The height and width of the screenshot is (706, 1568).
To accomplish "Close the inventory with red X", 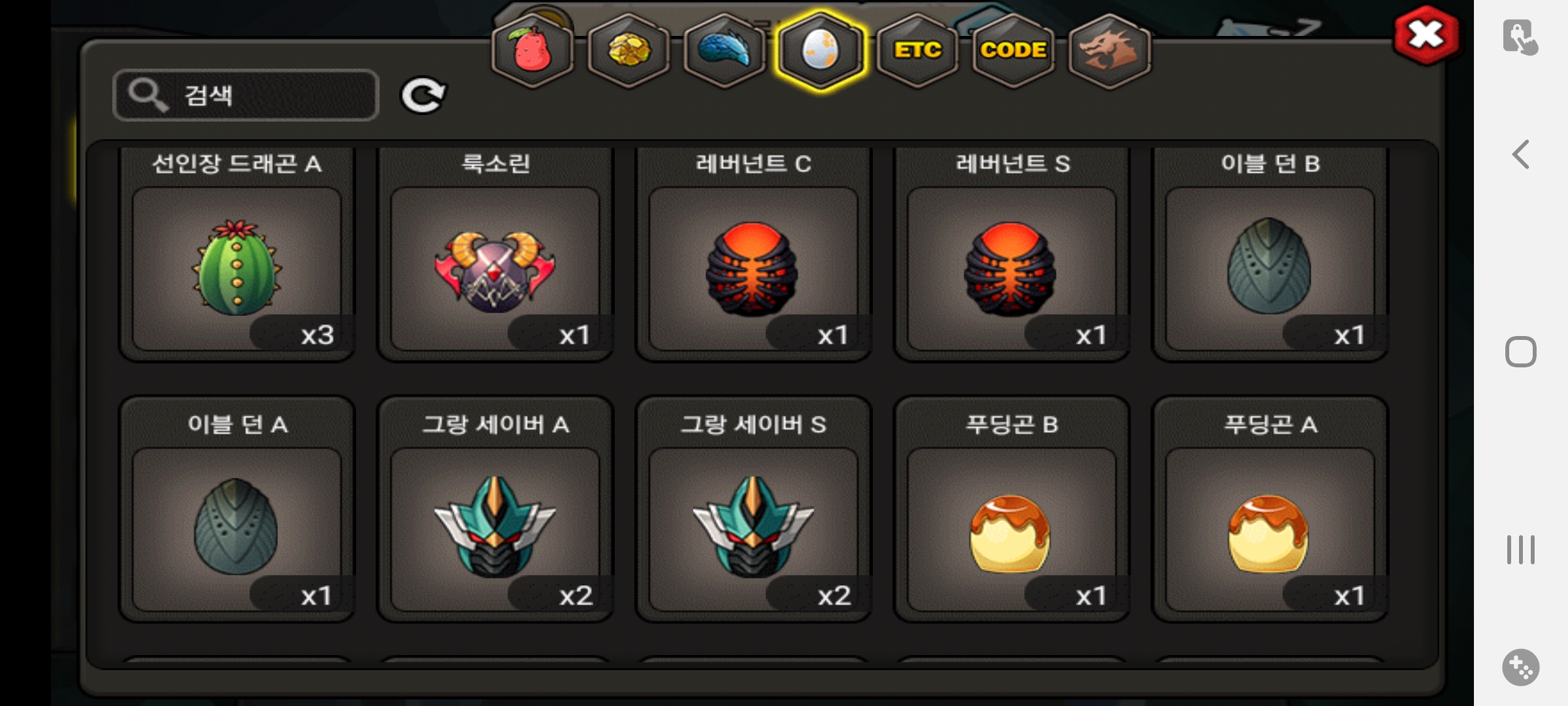I will [1426, 35].
